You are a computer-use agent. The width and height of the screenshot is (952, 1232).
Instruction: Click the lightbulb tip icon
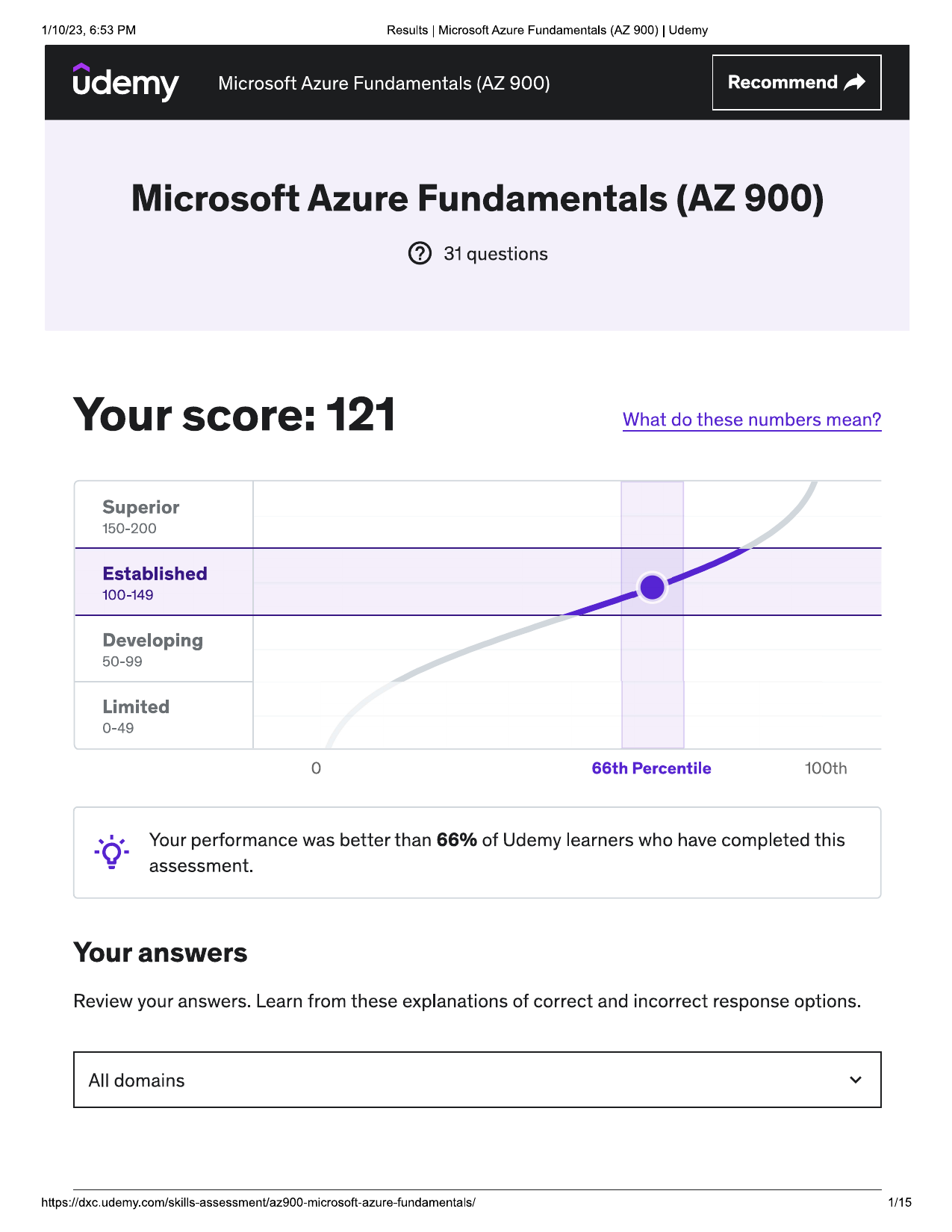point(111,852)
